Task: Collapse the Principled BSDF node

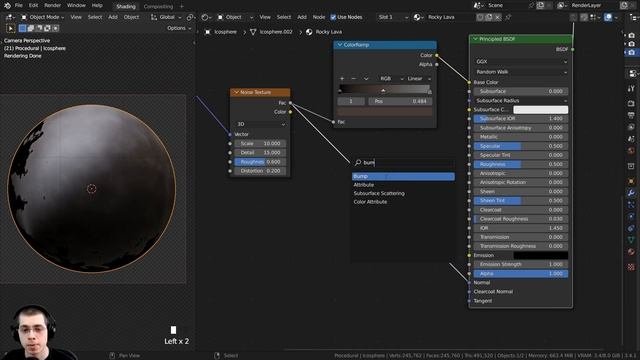Action: 475,39
